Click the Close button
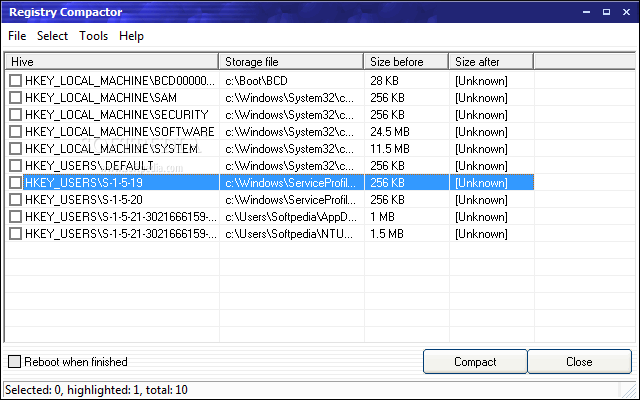The width and height of the screenshot is (640, 400). pos(579,362)
